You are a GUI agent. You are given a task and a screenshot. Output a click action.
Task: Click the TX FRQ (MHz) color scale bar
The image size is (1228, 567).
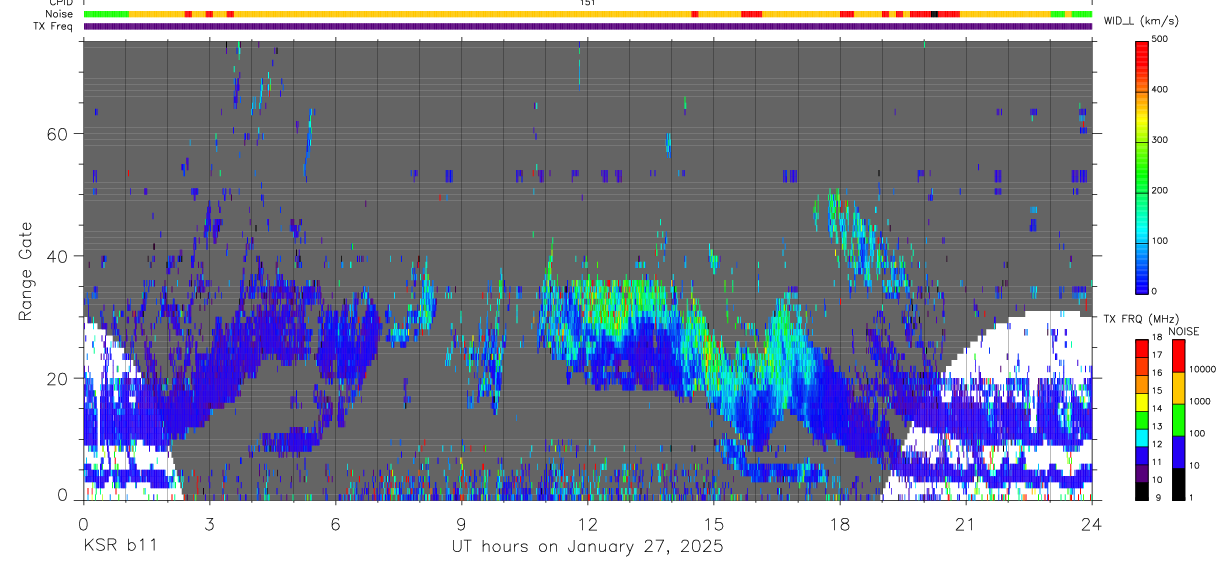(1141, 419)
